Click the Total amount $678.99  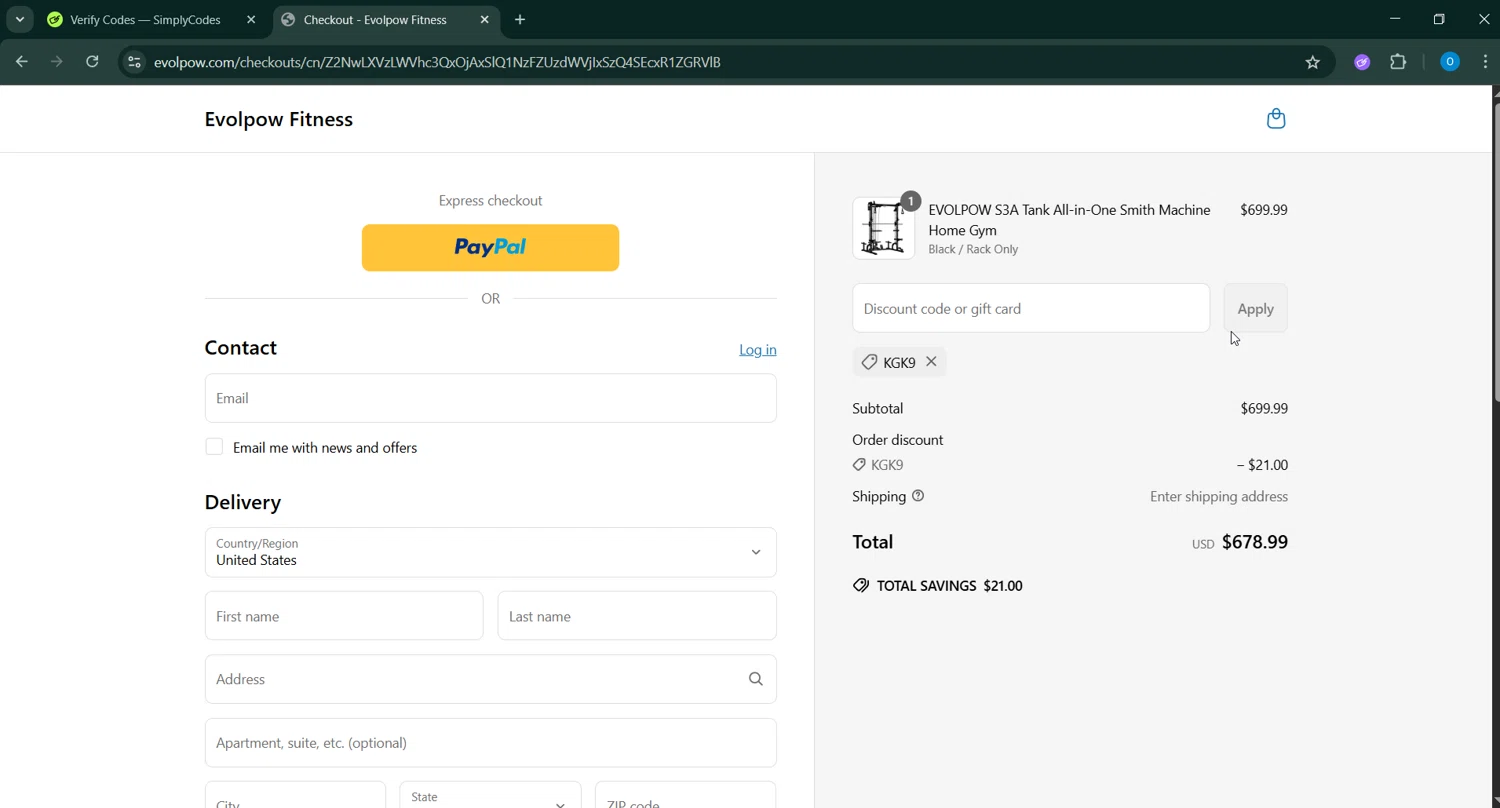[1254, 542]
